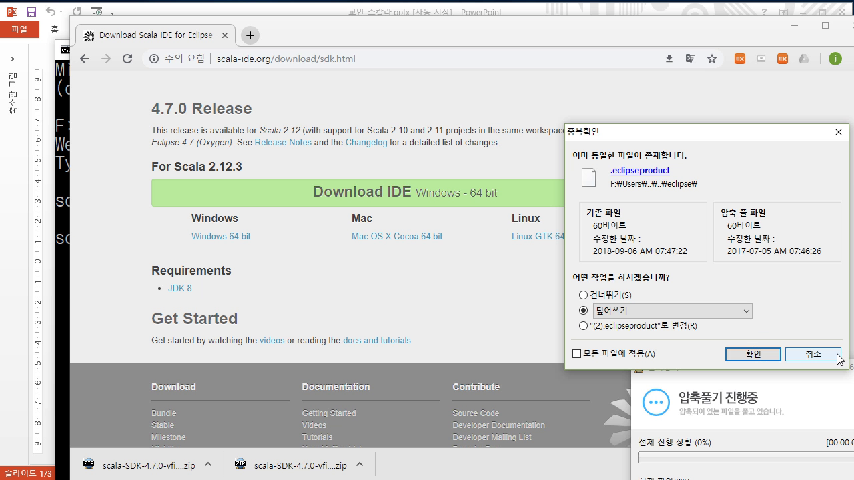Select the overwrite radio option
This screenshot has height=480, width=854.
pos(583,311)
